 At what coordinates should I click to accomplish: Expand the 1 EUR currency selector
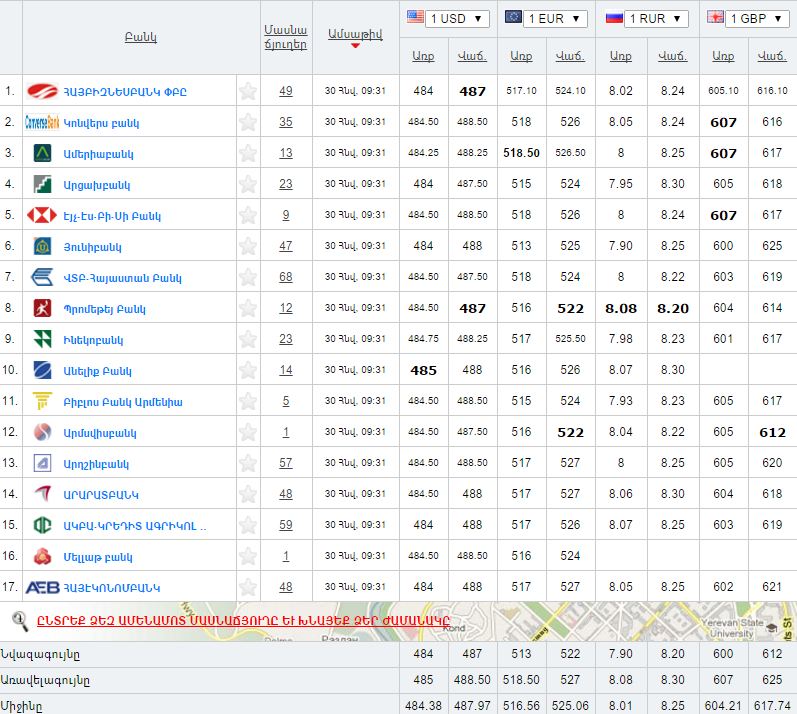546,19
